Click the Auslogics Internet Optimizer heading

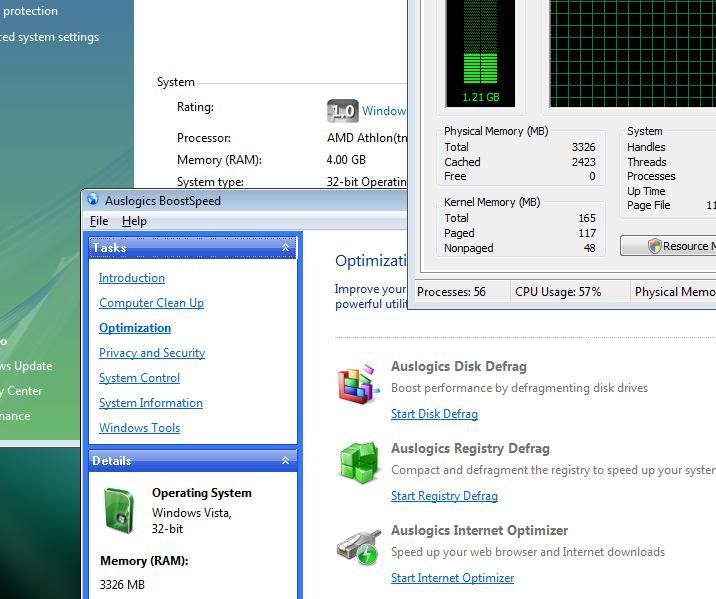[479, 531]
